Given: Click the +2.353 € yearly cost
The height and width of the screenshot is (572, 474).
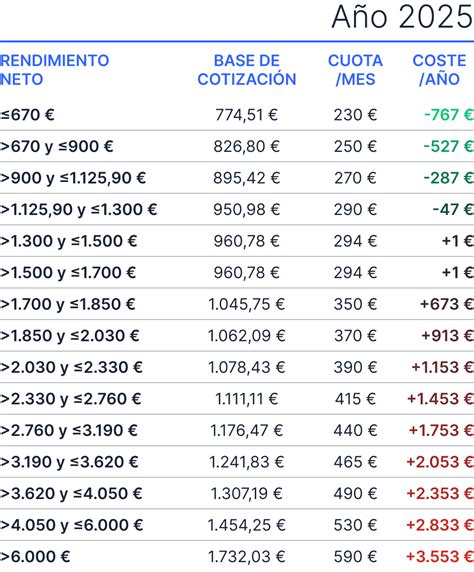Looking at the screenshot, I should point(440,494).
